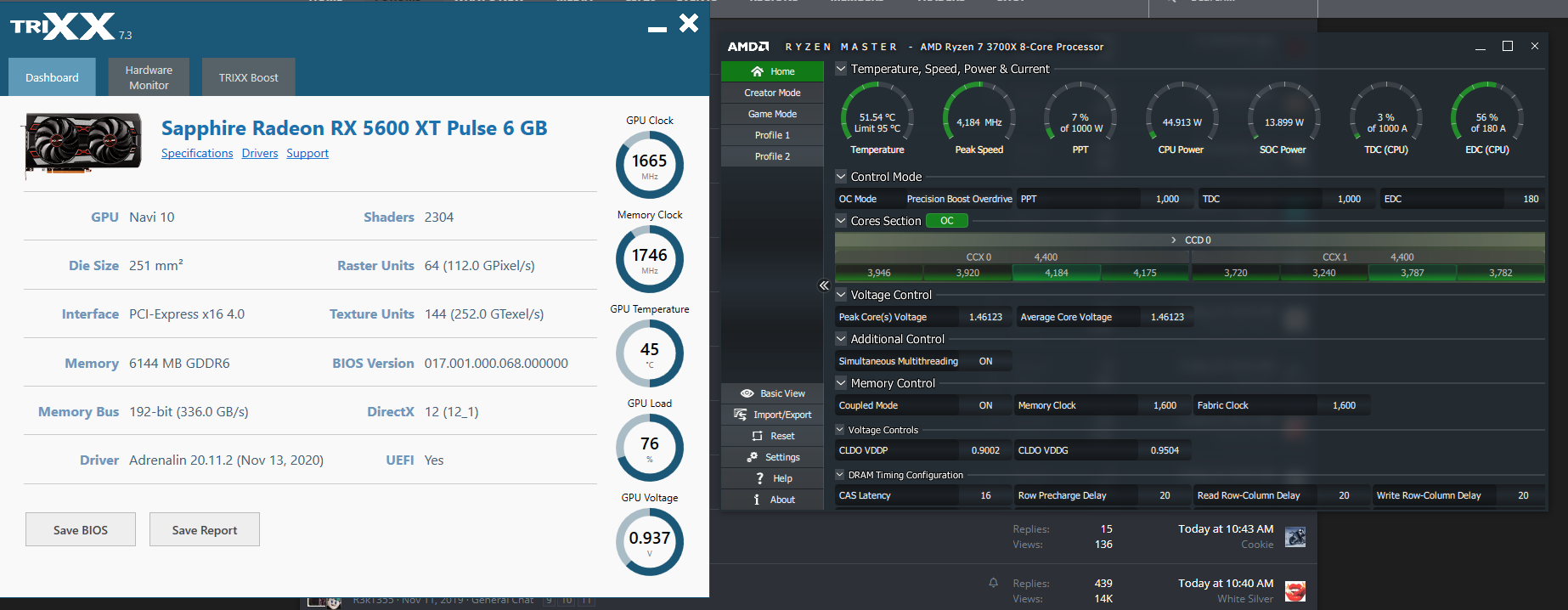Viewport: 1568px width, 610px height.
Task: Toggle Coupled Mode ON setting
Action: click(985, 405)
